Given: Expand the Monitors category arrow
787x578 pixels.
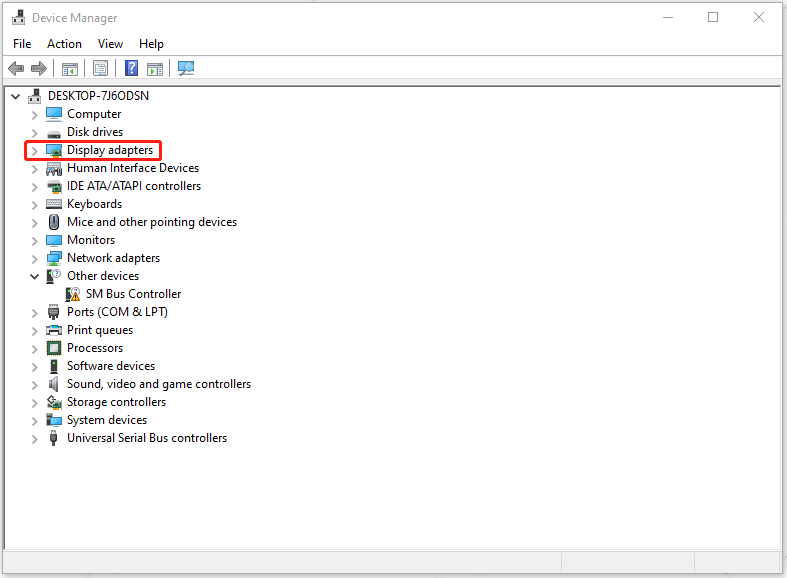Looking at the screenshot, I should pyautogui.click(x=34, y=241).
